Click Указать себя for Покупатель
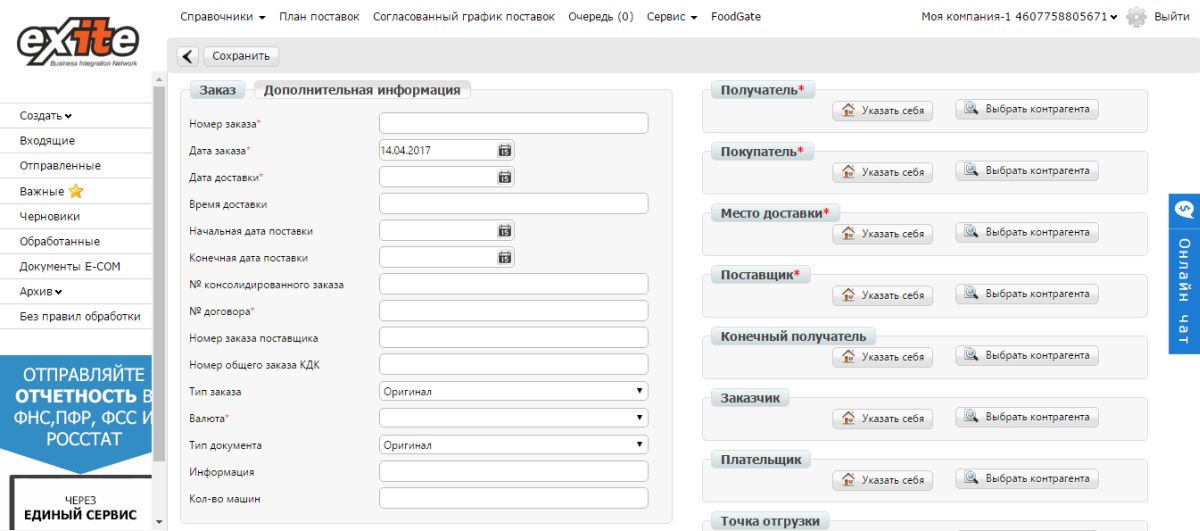 click(x=882, y=173)
